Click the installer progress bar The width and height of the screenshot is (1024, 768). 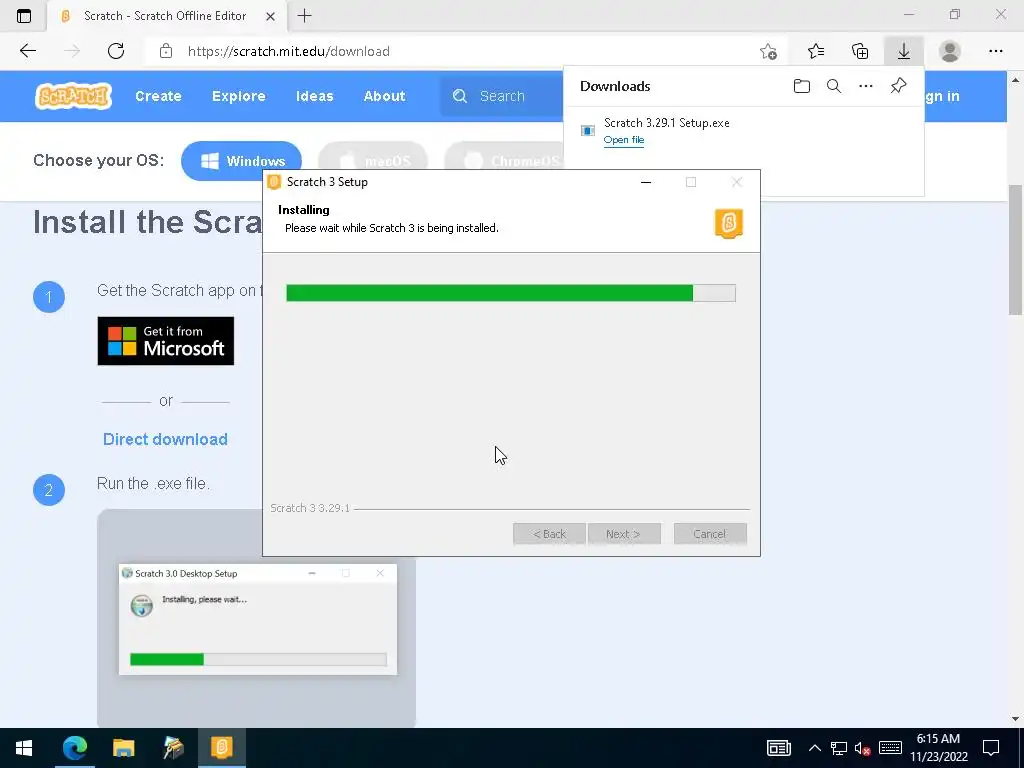point(511,293)
